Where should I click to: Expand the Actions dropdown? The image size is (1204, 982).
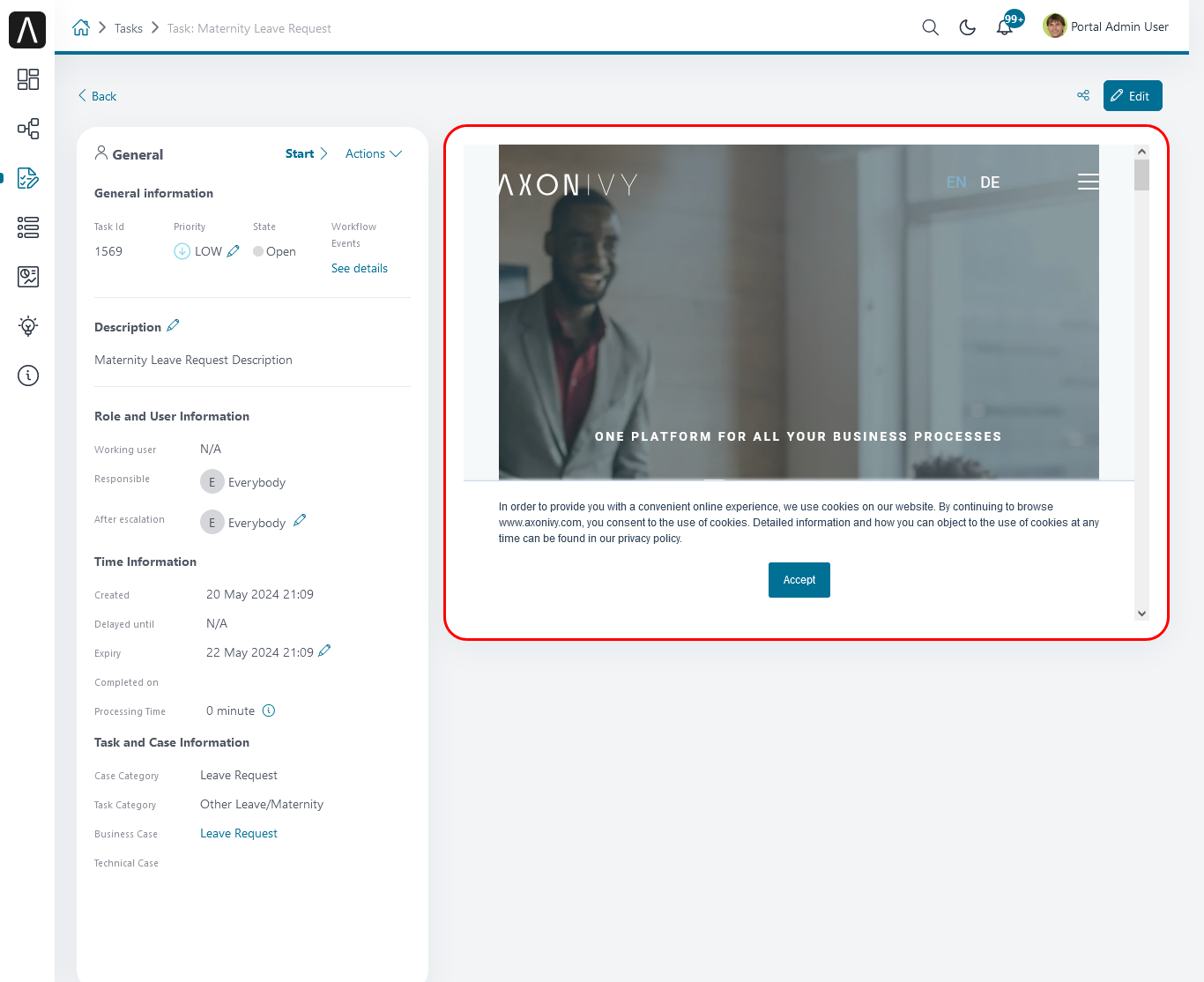(x=374, y=153)
